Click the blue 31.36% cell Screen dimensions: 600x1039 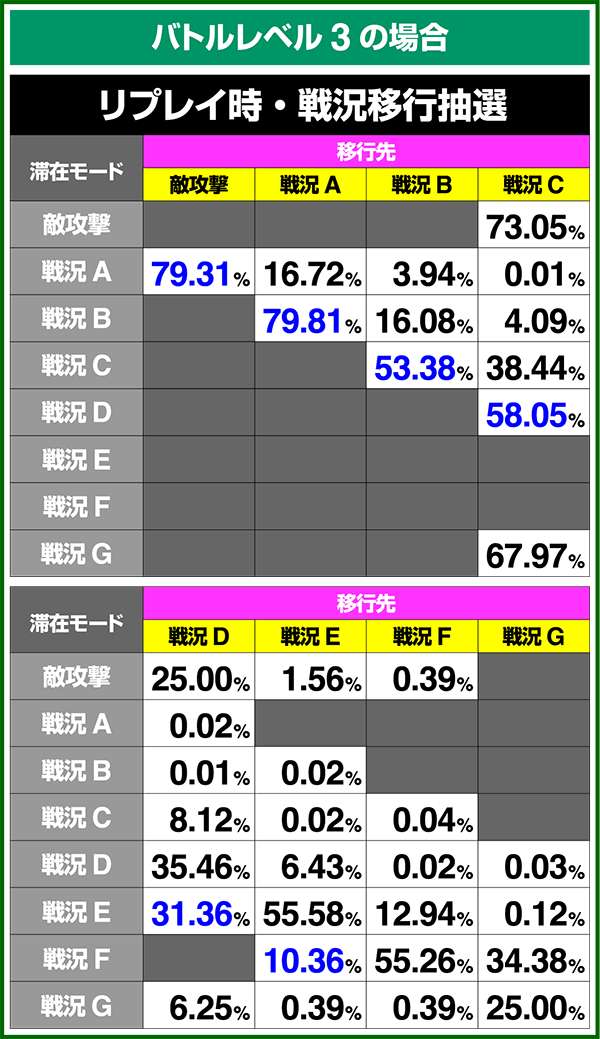(x=199, y=913)
